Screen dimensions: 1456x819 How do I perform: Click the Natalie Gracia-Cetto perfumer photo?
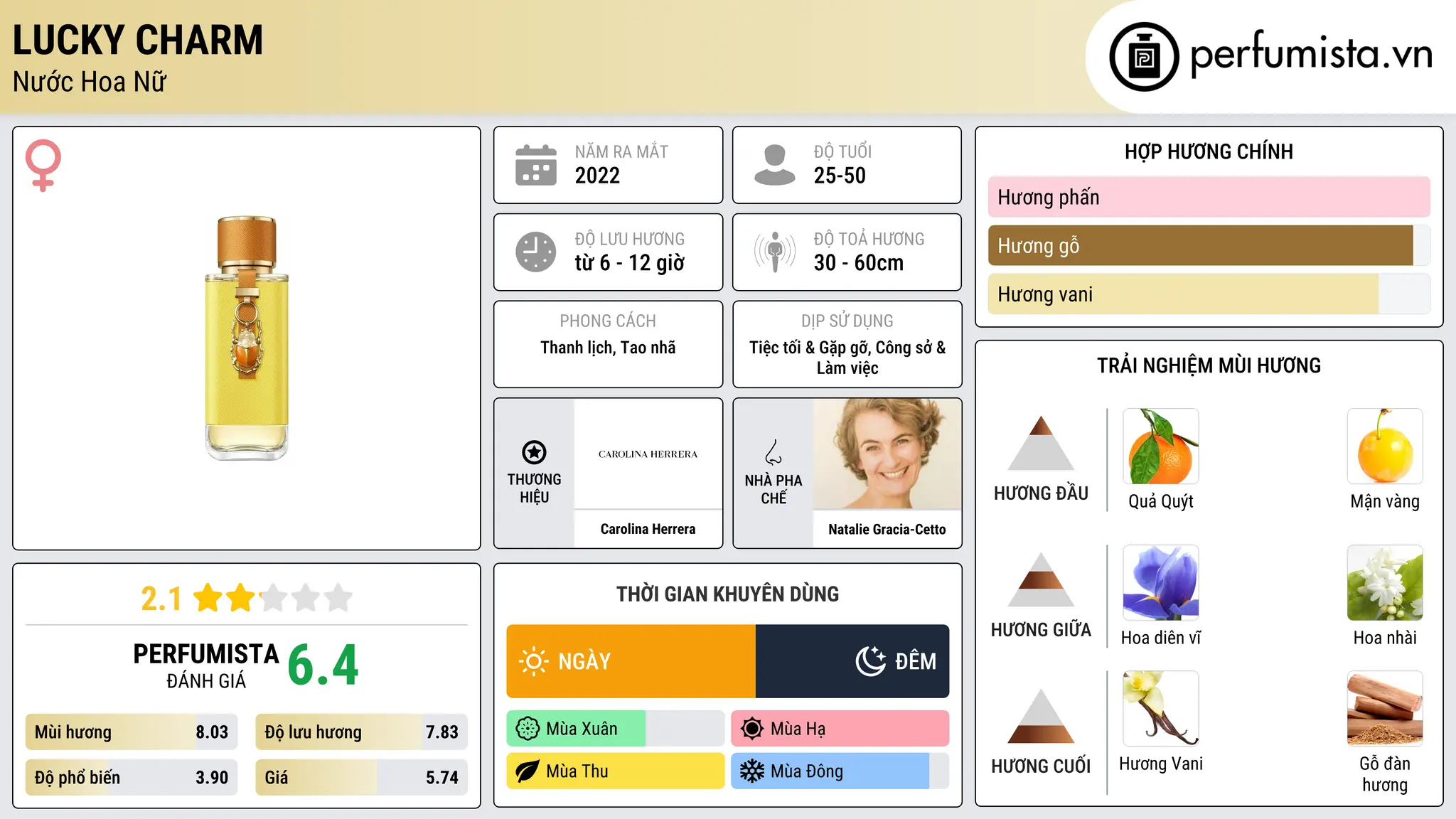[x=887, y=454]
